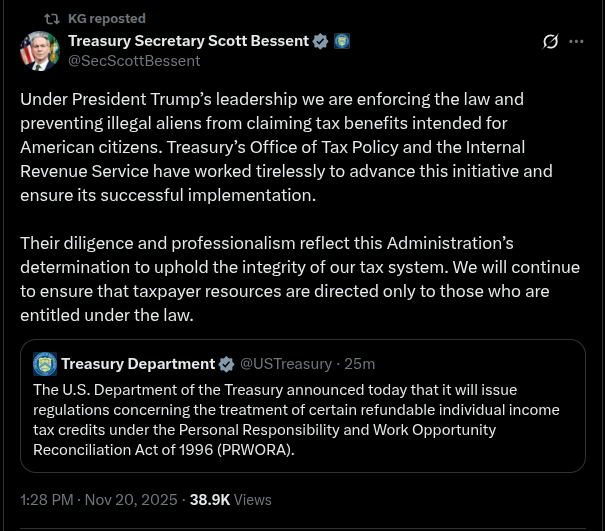Click the Nov 20, 2025 post date
The width and height of the screenshot is (605, 531).
[x=130, y=499]
